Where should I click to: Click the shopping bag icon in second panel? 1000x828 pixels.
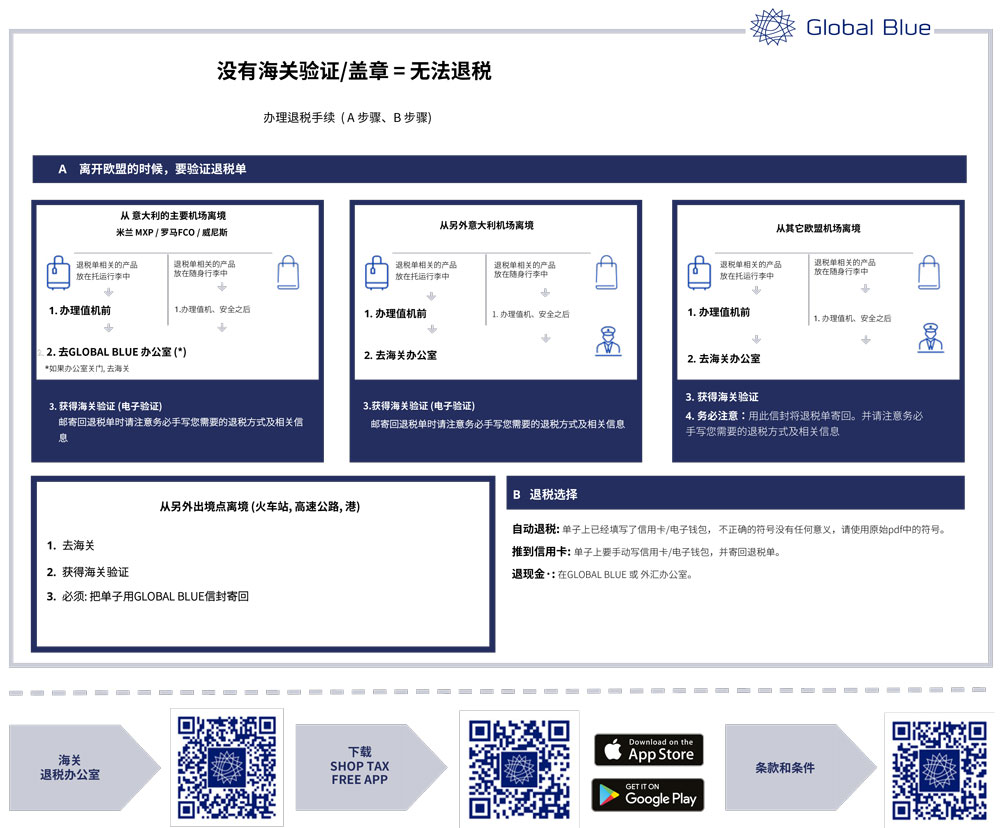click(606, 272)
